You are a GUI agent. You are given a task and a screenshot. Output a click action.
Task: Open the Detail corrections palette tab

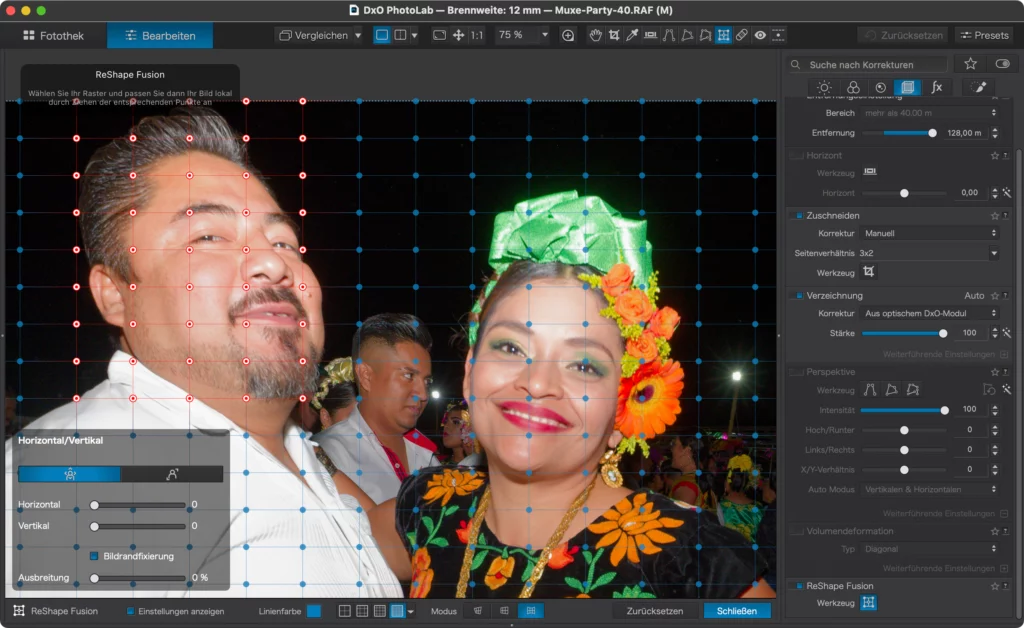(x=880, y=87)
